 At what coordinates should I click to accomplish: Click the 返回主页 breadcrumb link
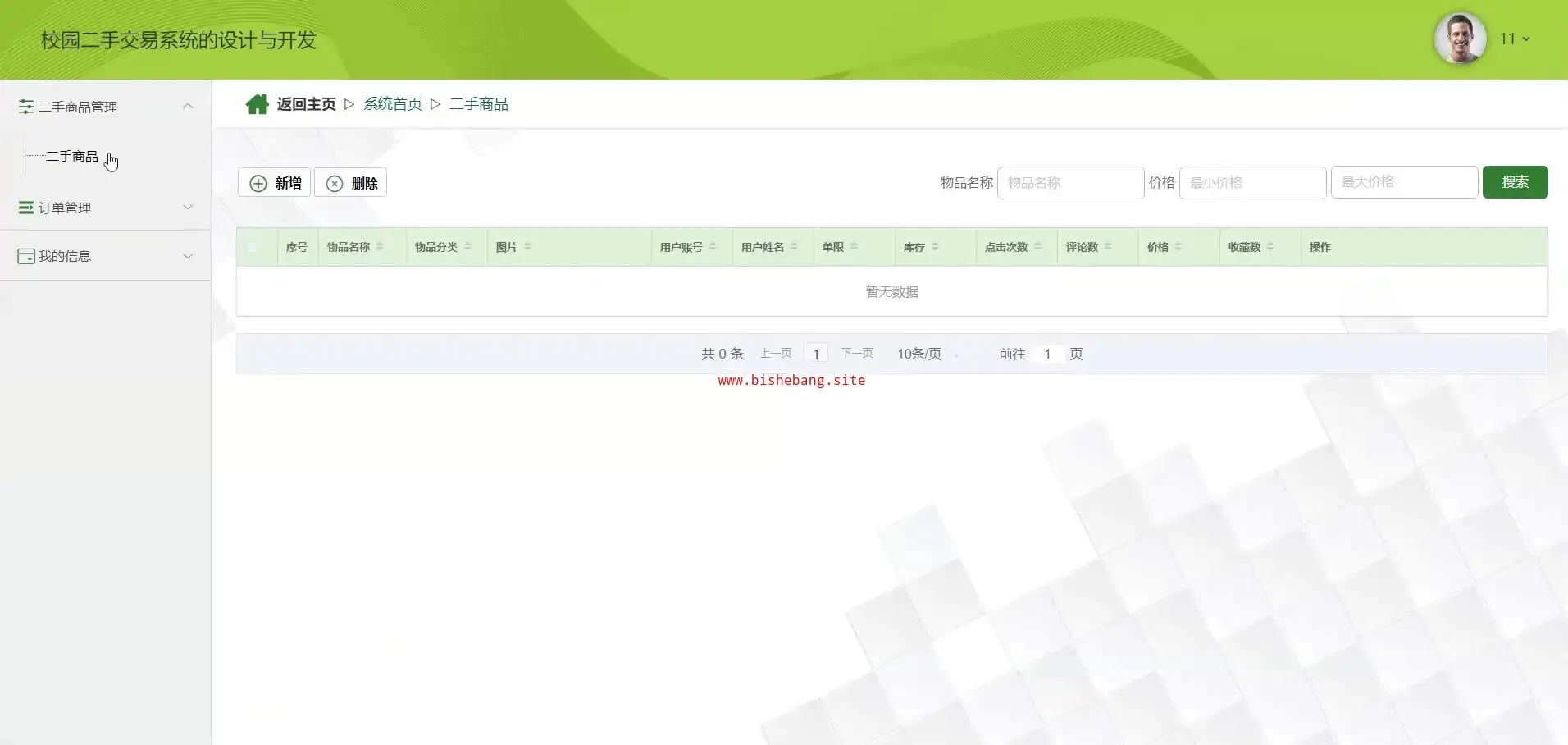tap(306, 104)
